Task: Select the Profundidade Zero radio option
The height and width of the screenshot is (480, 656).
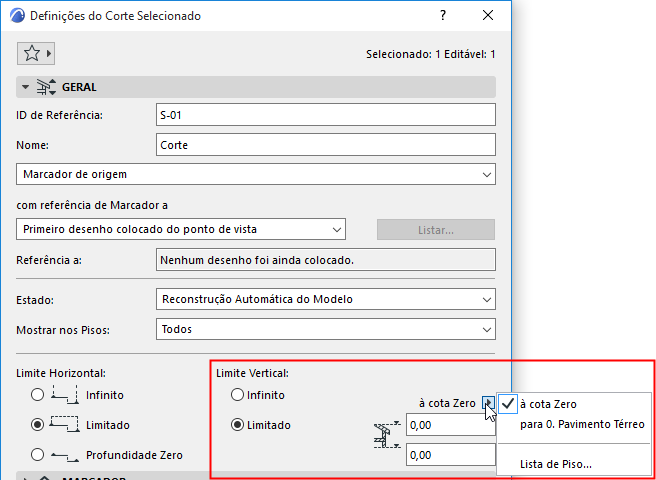Action: click(x=38, y=455)
